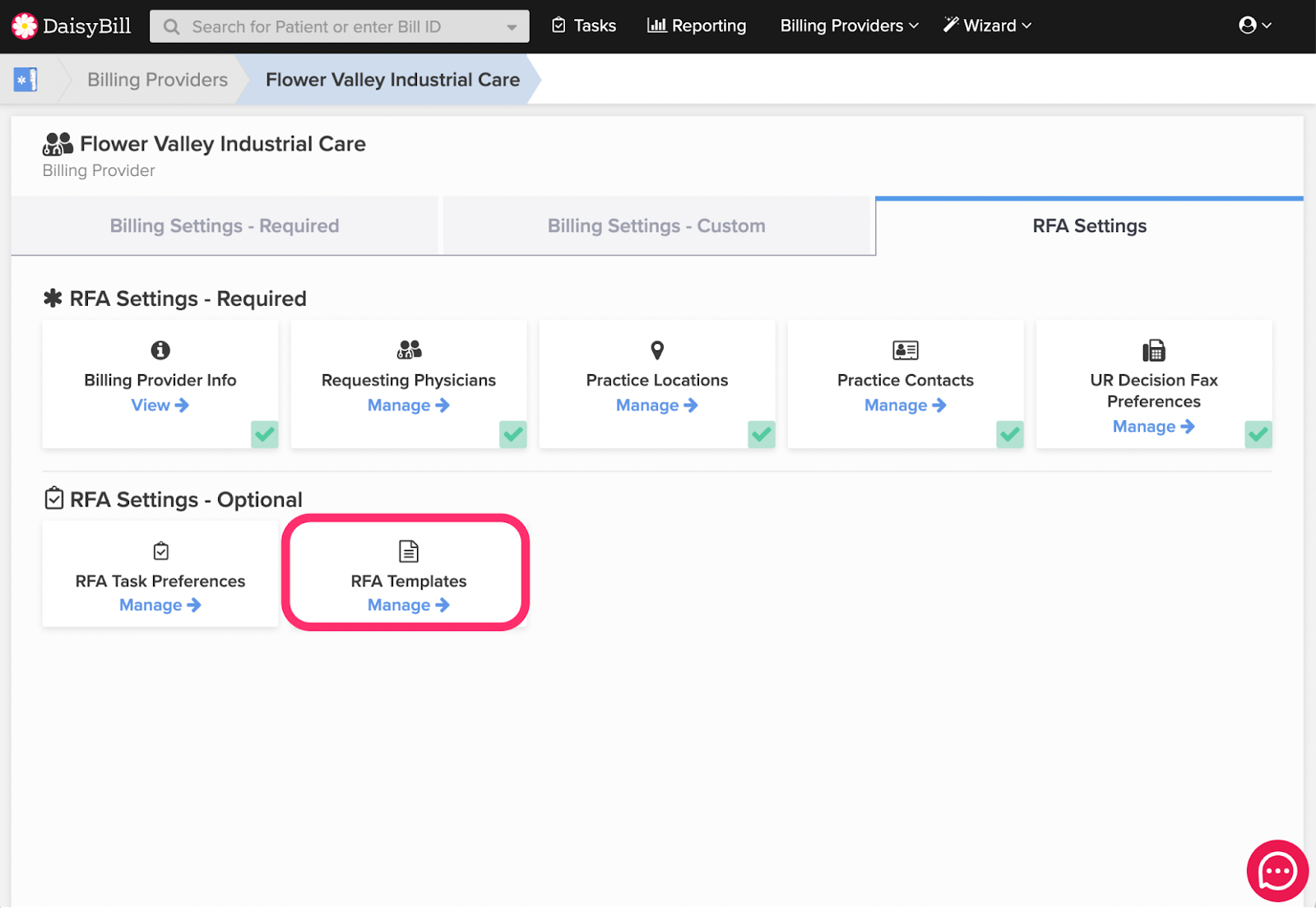
Task: Switch to Billing Settings - Custom tab
Action: [x=656, y=226]
